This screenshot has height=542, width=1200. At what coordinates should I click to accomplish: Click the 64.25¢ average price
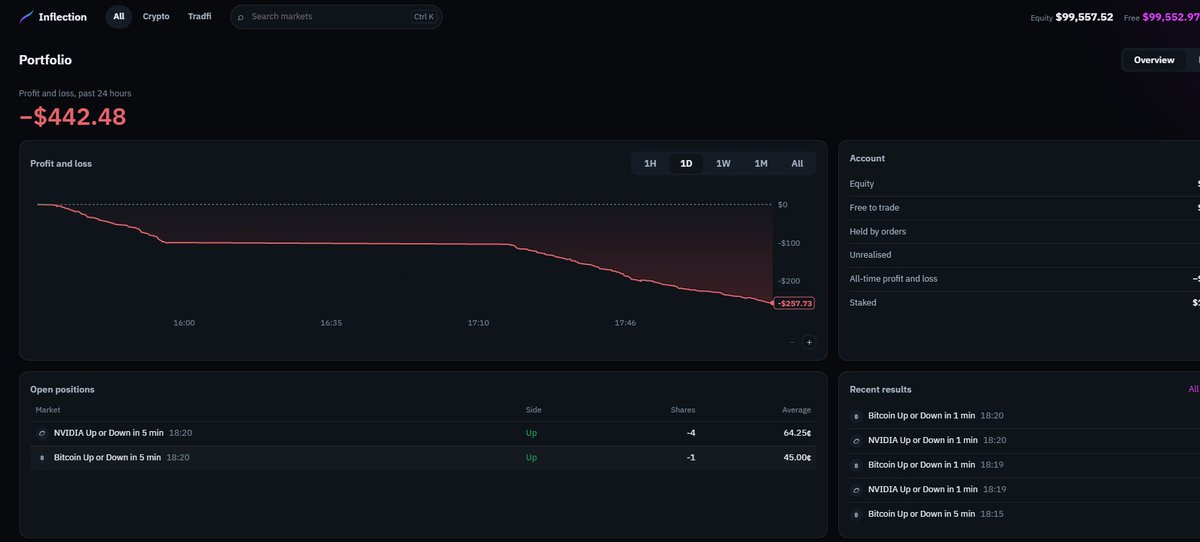797,433
